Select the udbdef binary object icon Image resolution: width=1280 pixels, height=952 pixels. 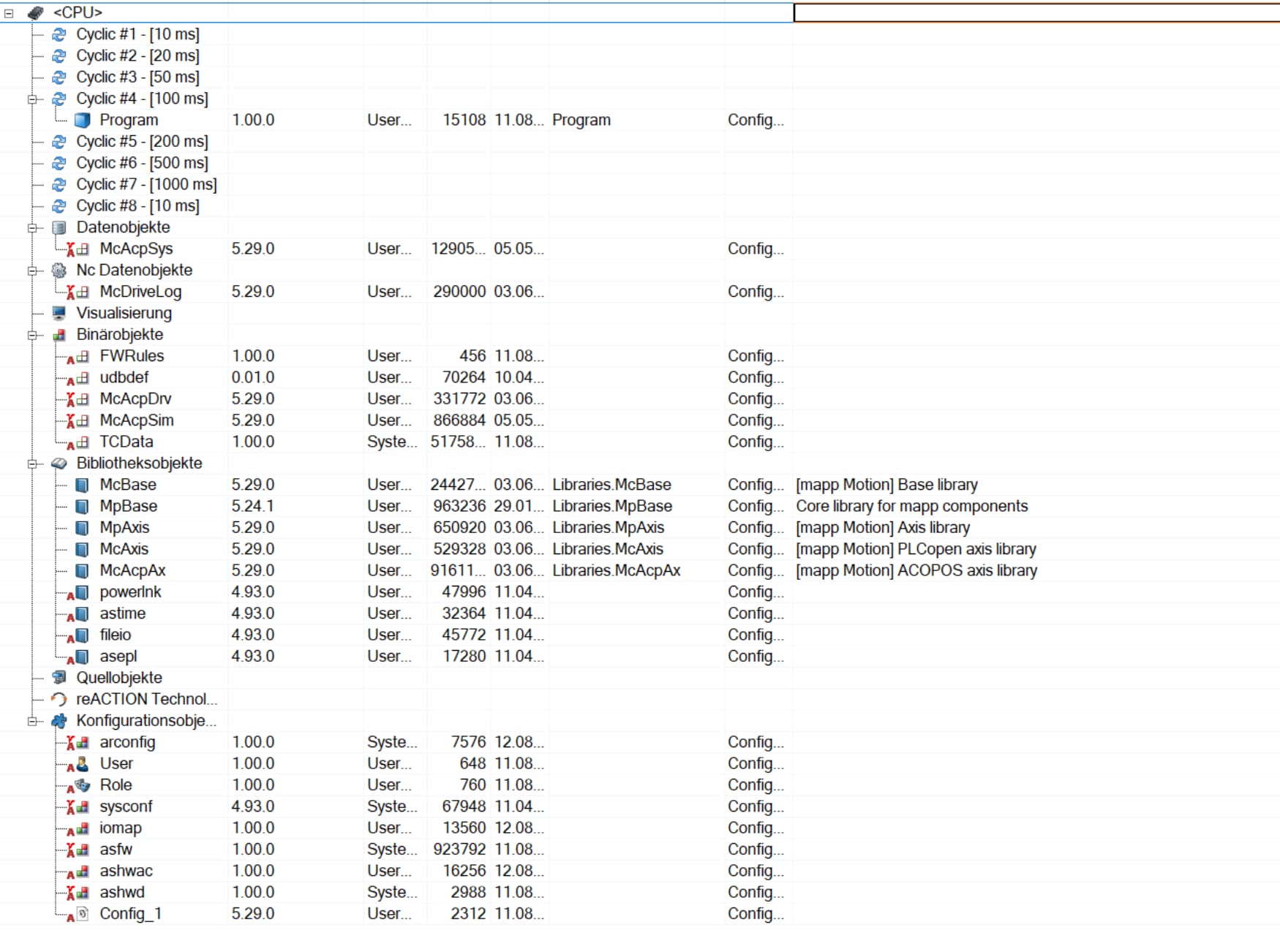78,377
